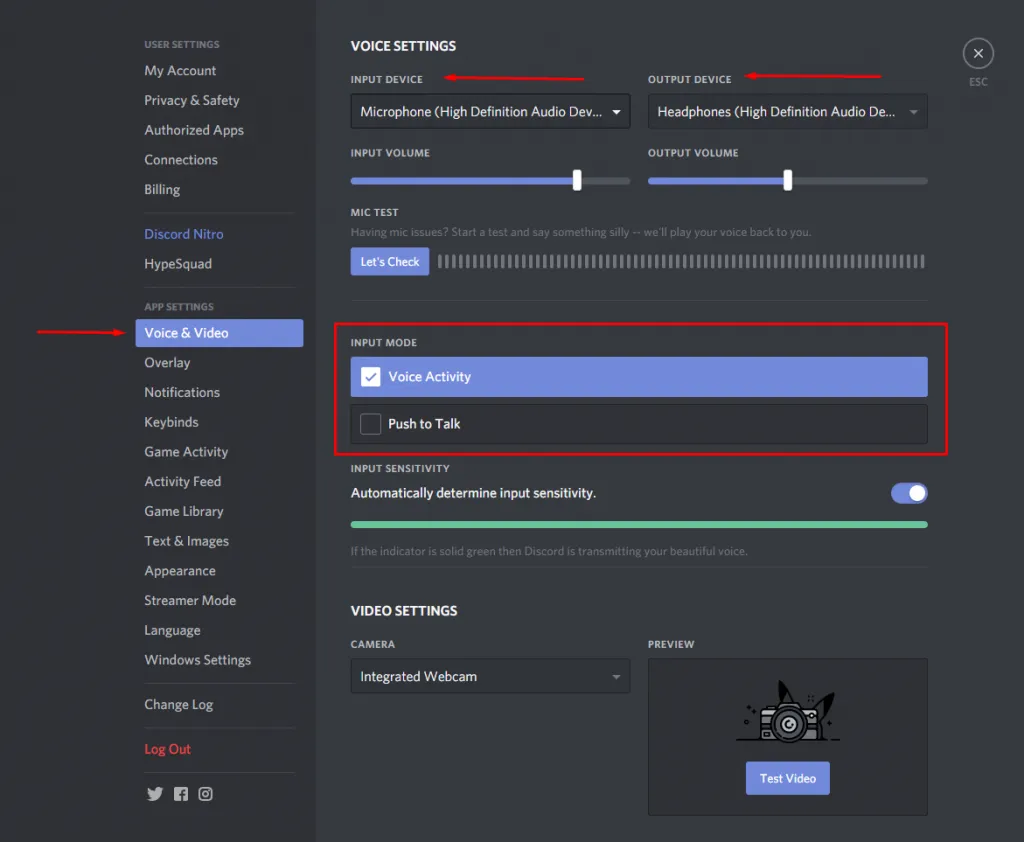
Task: Tick the Voice Activity checkbox
Action: 370,377
